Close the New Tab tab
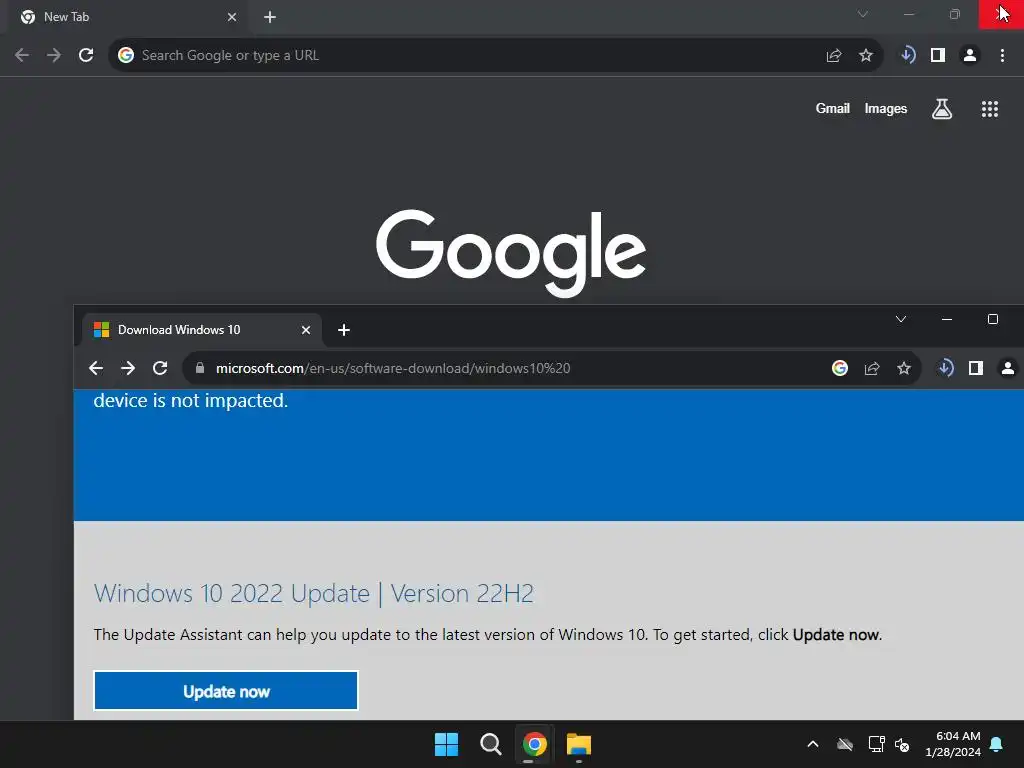The width and height of the screenshot is (1024, 768). coord(231,17)
